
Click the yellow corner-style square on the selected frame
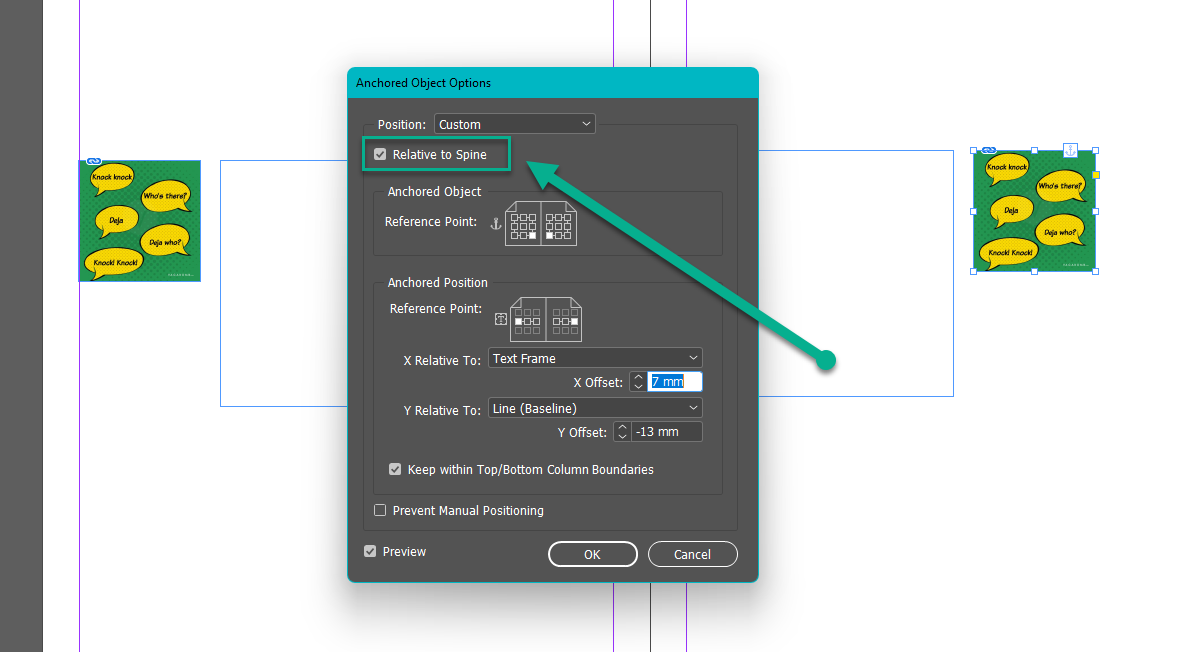[x=1096, y=174]
